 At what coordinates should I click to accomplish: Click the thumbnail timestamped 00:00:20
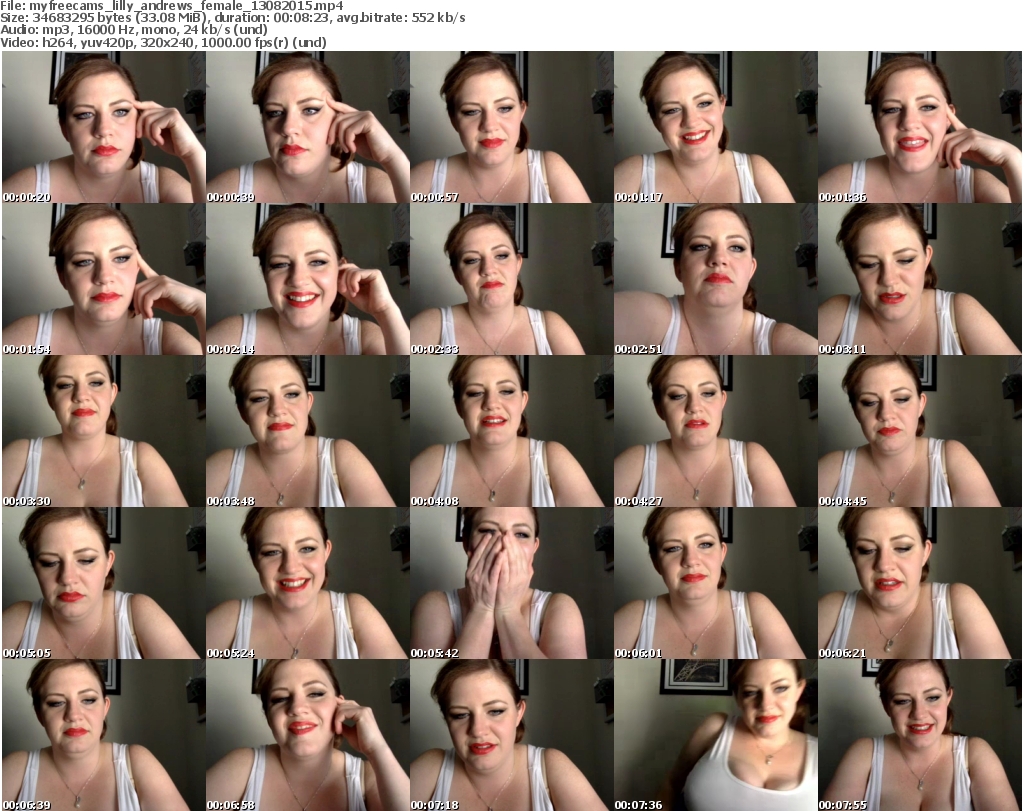(x=103, y=127)
